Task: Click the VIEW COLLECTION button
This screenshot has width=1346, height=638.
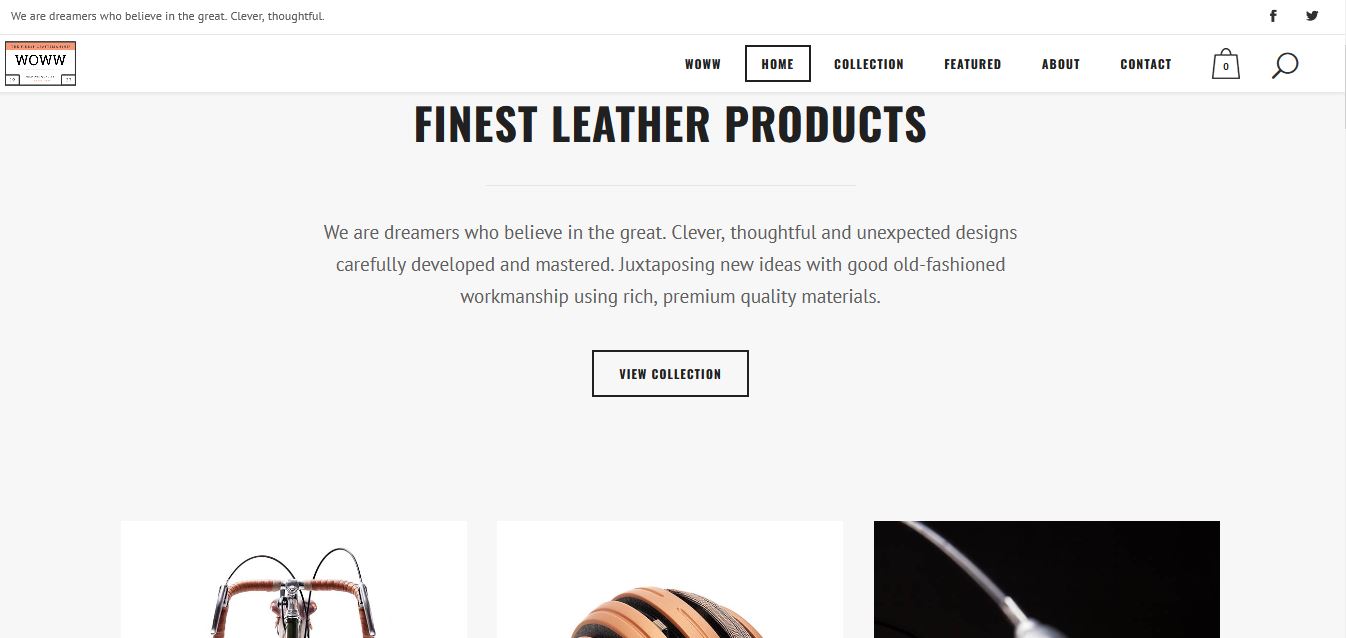Action: tap(670, 373)
